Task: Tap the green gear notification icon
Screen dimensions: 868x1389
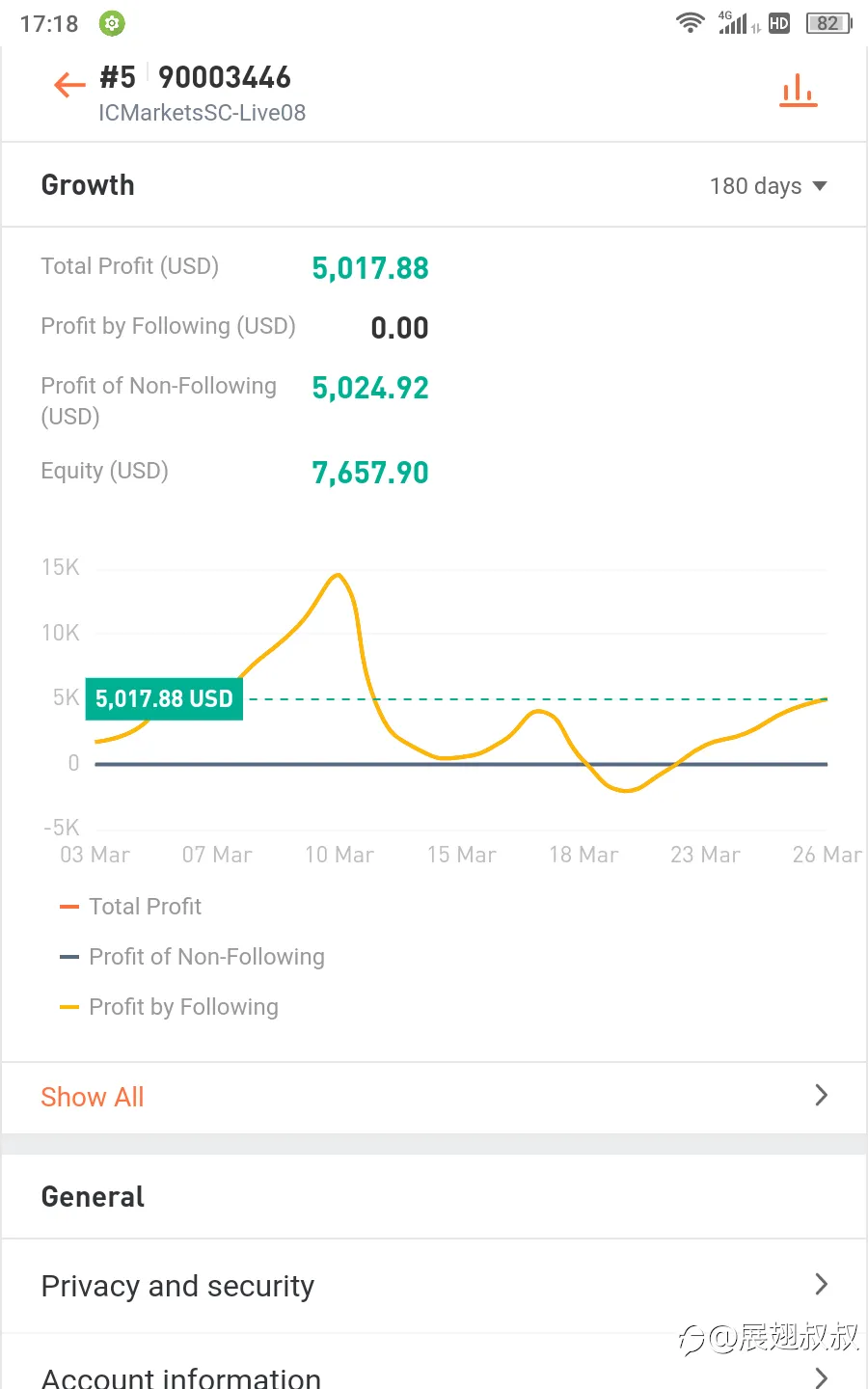Action: (112, 23)
